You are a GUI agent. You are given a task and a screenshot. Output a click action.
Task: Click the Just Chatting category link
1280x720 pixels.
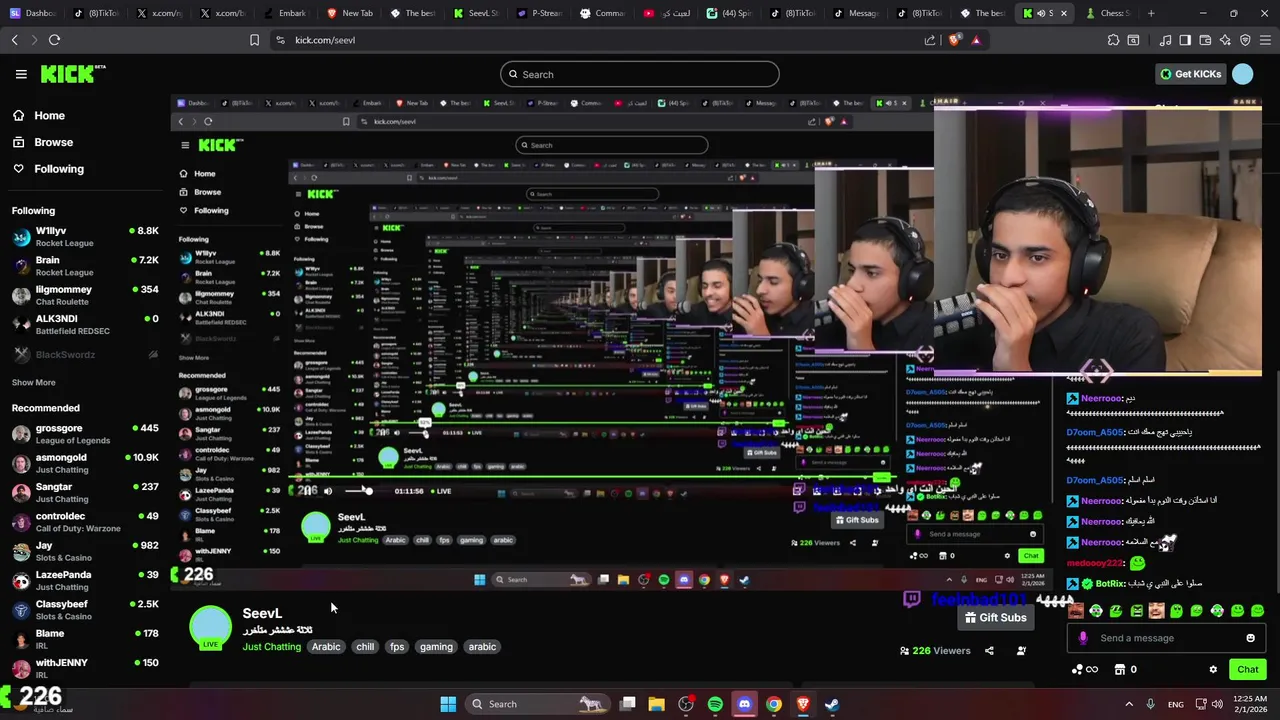pyautogui.click(x=271, y=647)
